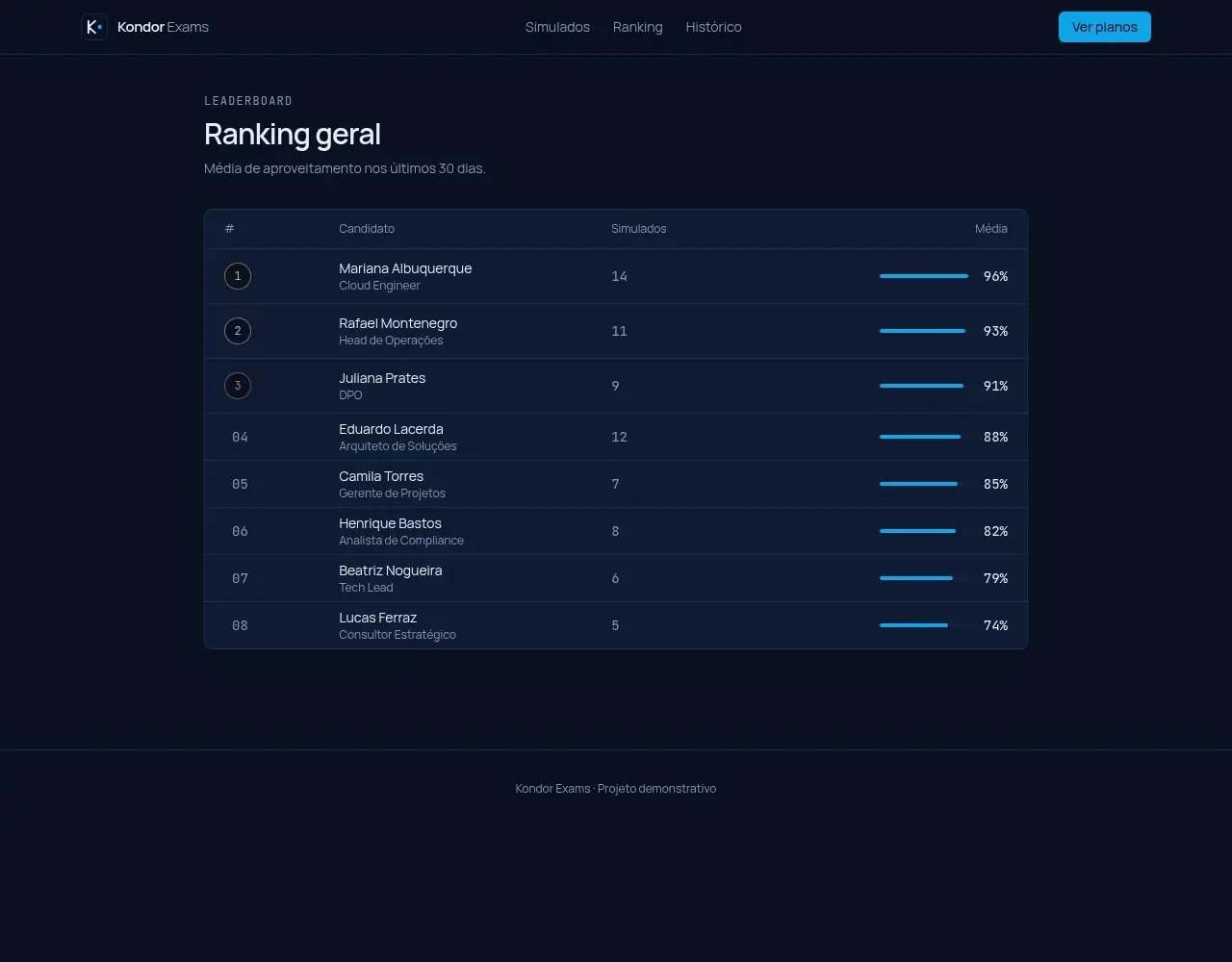
Task: Click the Cloud Engineer job title
Action: coord(379,286)
